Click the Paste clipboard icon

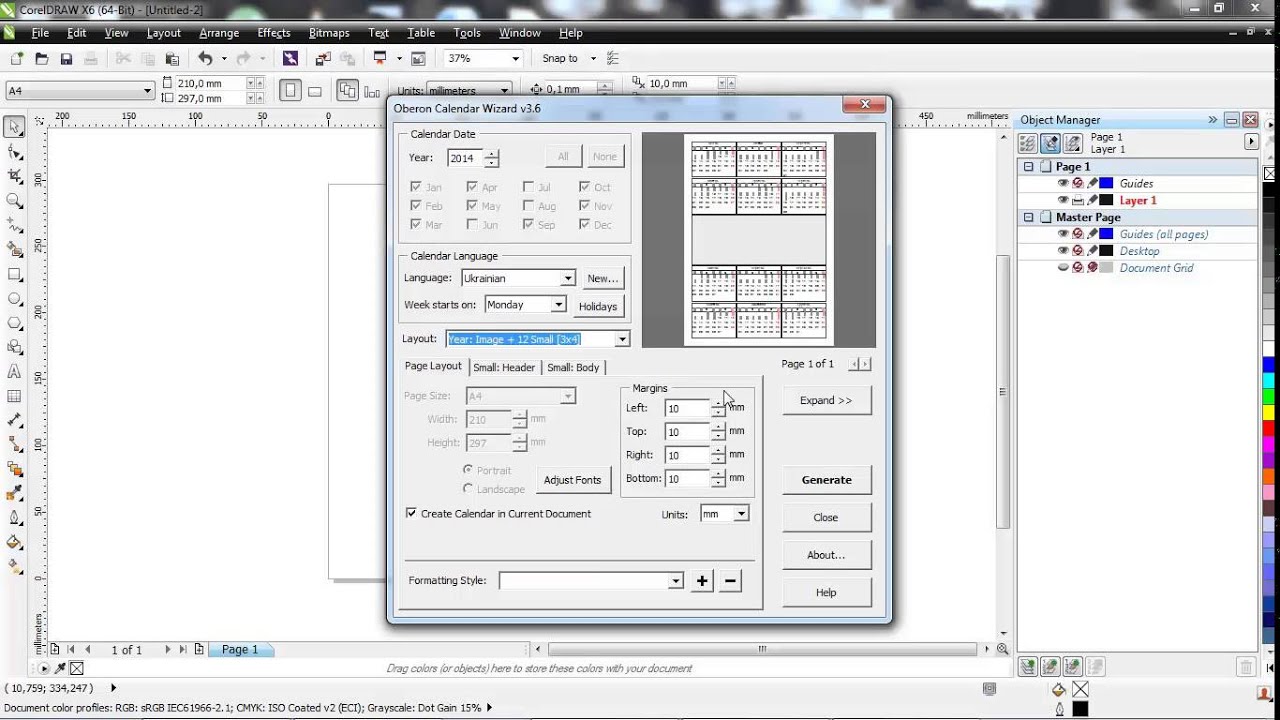click(172, 59)
